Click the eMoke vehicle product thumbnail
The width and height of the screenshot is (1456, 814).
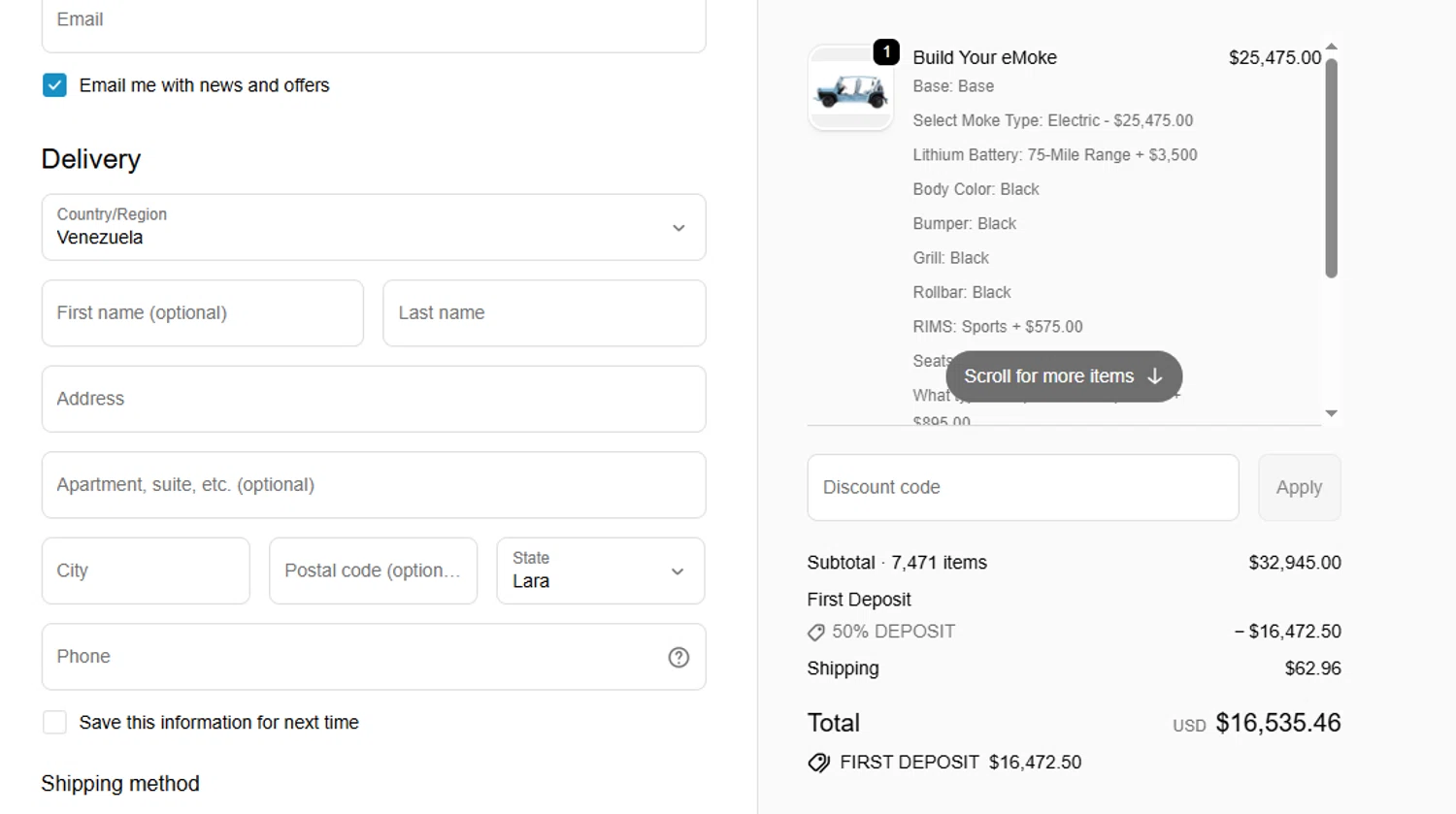[850, 88]
